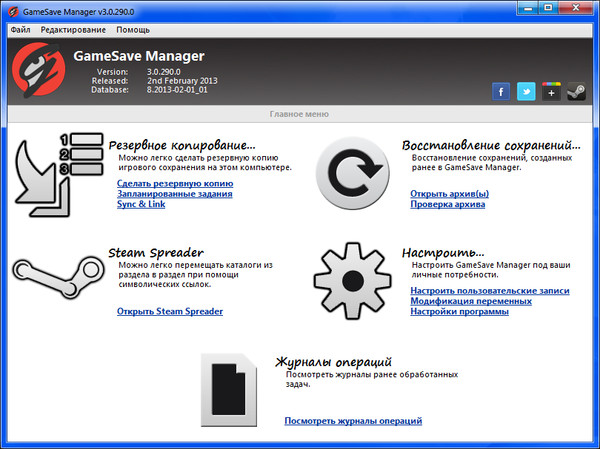This screenshot has width=600, height=449.
Task: Click the Google Plus icon
Action: (x=552, y=92)
